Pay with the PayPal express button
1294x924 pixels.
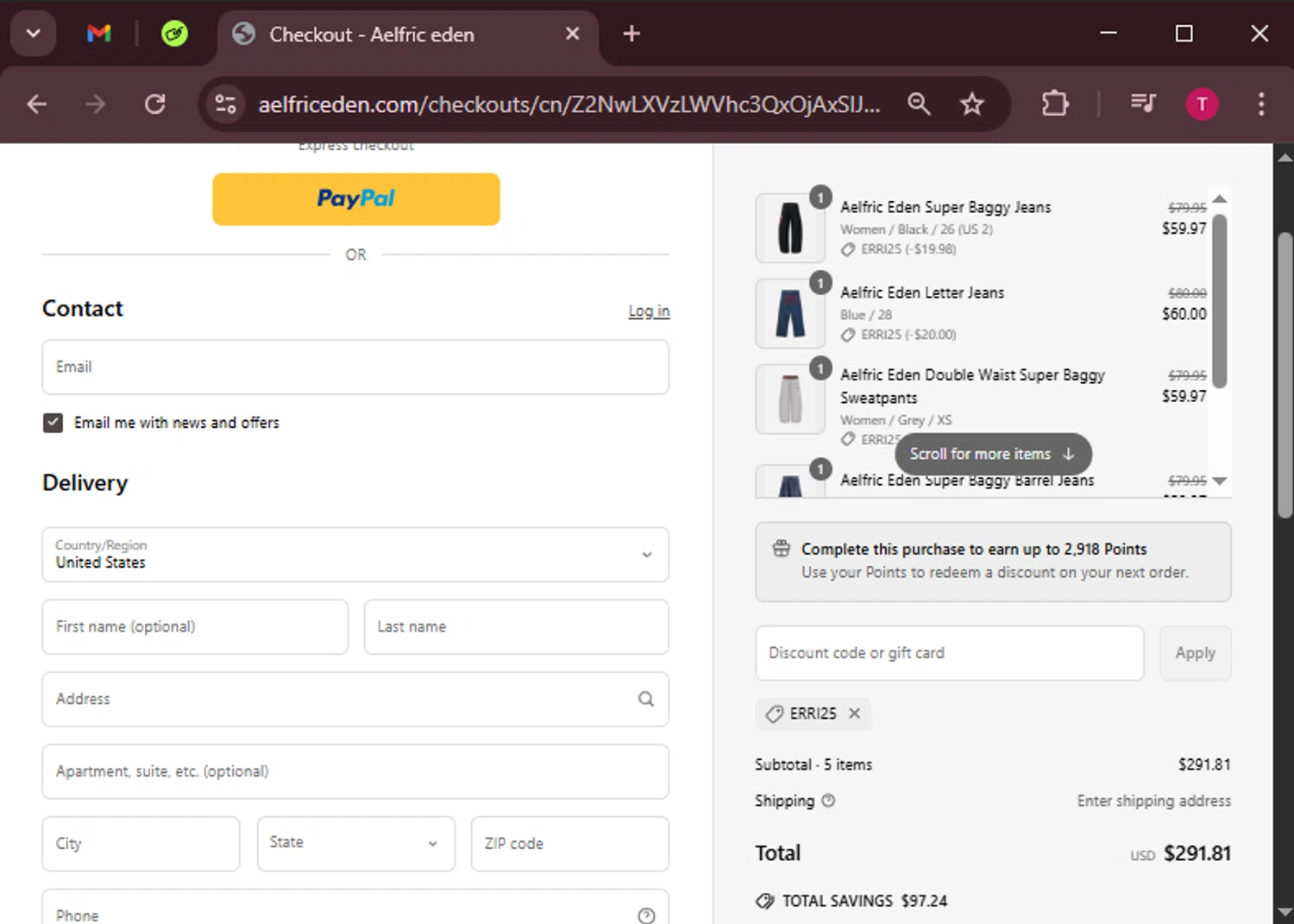pos(356,199)
